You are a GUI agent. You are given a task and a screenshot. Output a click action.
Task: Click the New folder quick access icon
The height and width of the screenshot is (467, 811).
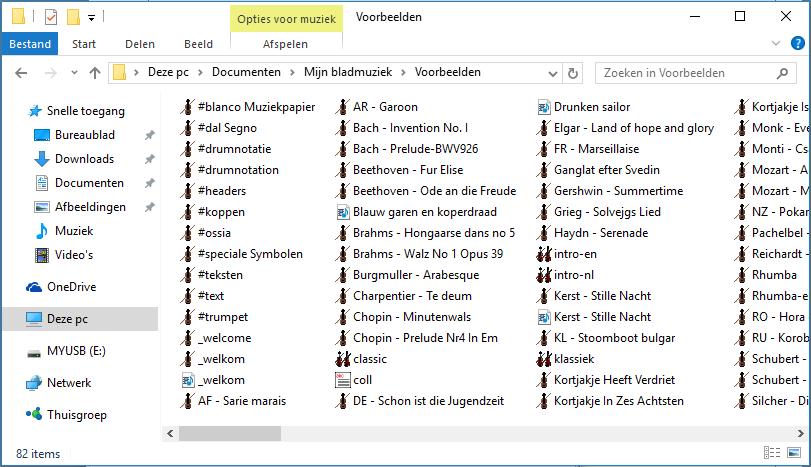click(73, 17)
